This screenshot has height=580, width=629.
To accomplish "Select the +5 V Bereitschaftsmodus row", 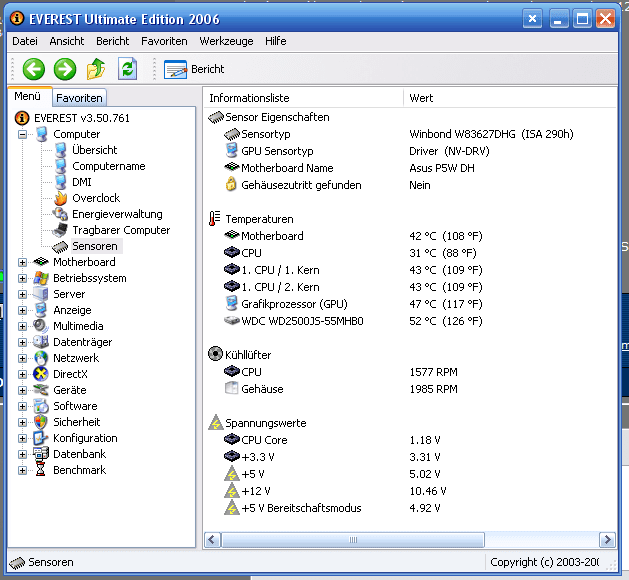I will (410, 508).
